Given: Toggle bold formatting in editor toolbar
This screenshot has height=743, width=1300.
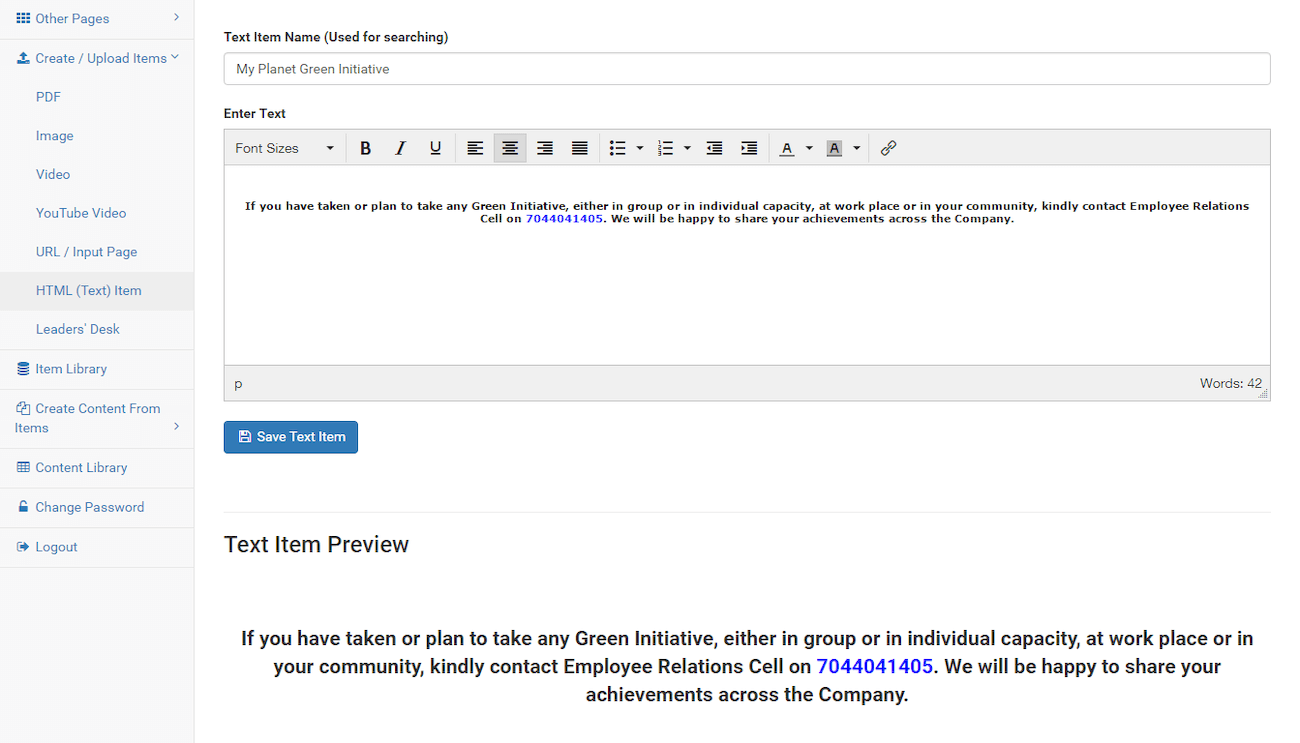Looking at the screenshot, I should [366, 148].
